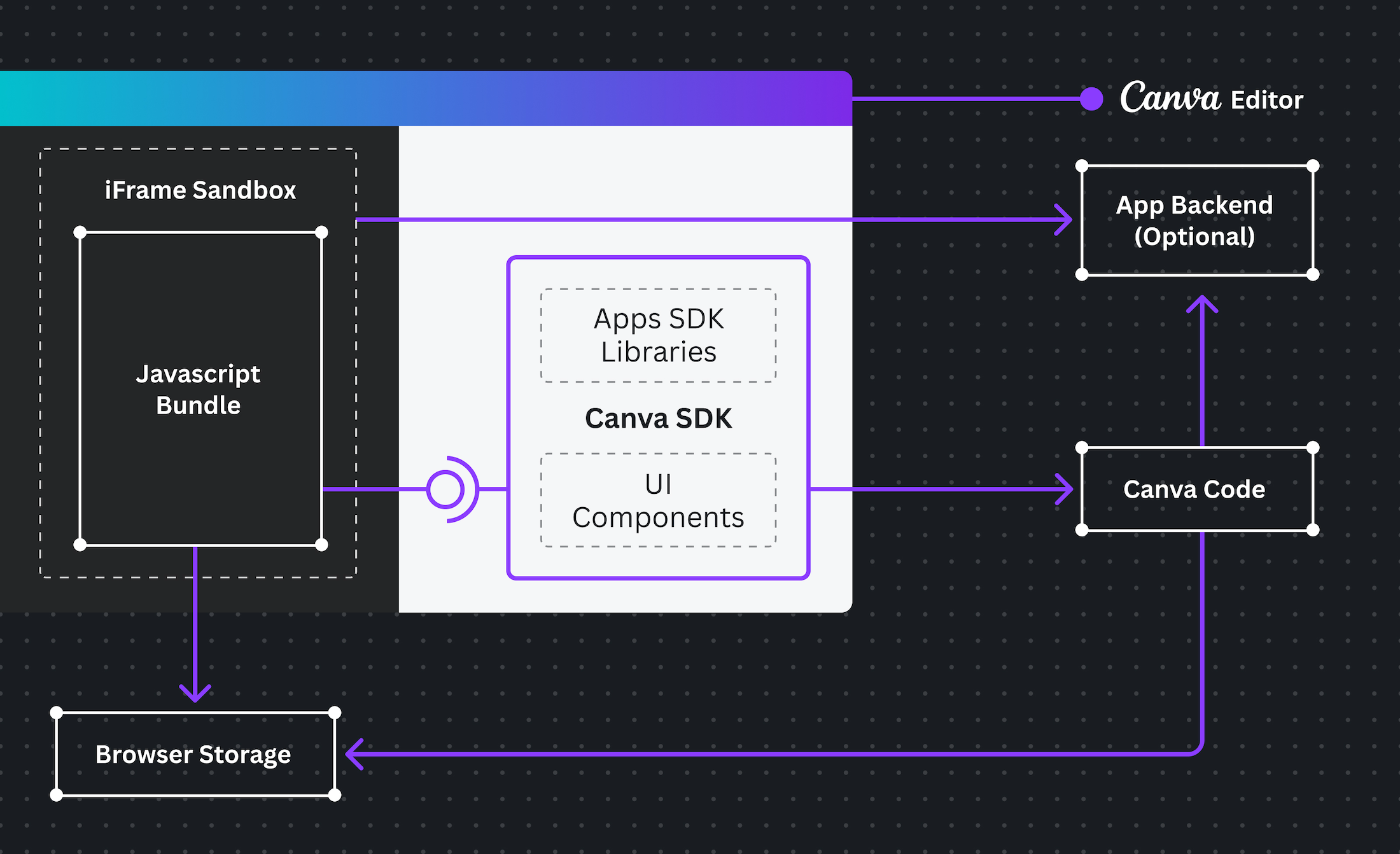Select the 'Javascript Bundle' box label
The image size is (1400, 854).
click(199, 389)
